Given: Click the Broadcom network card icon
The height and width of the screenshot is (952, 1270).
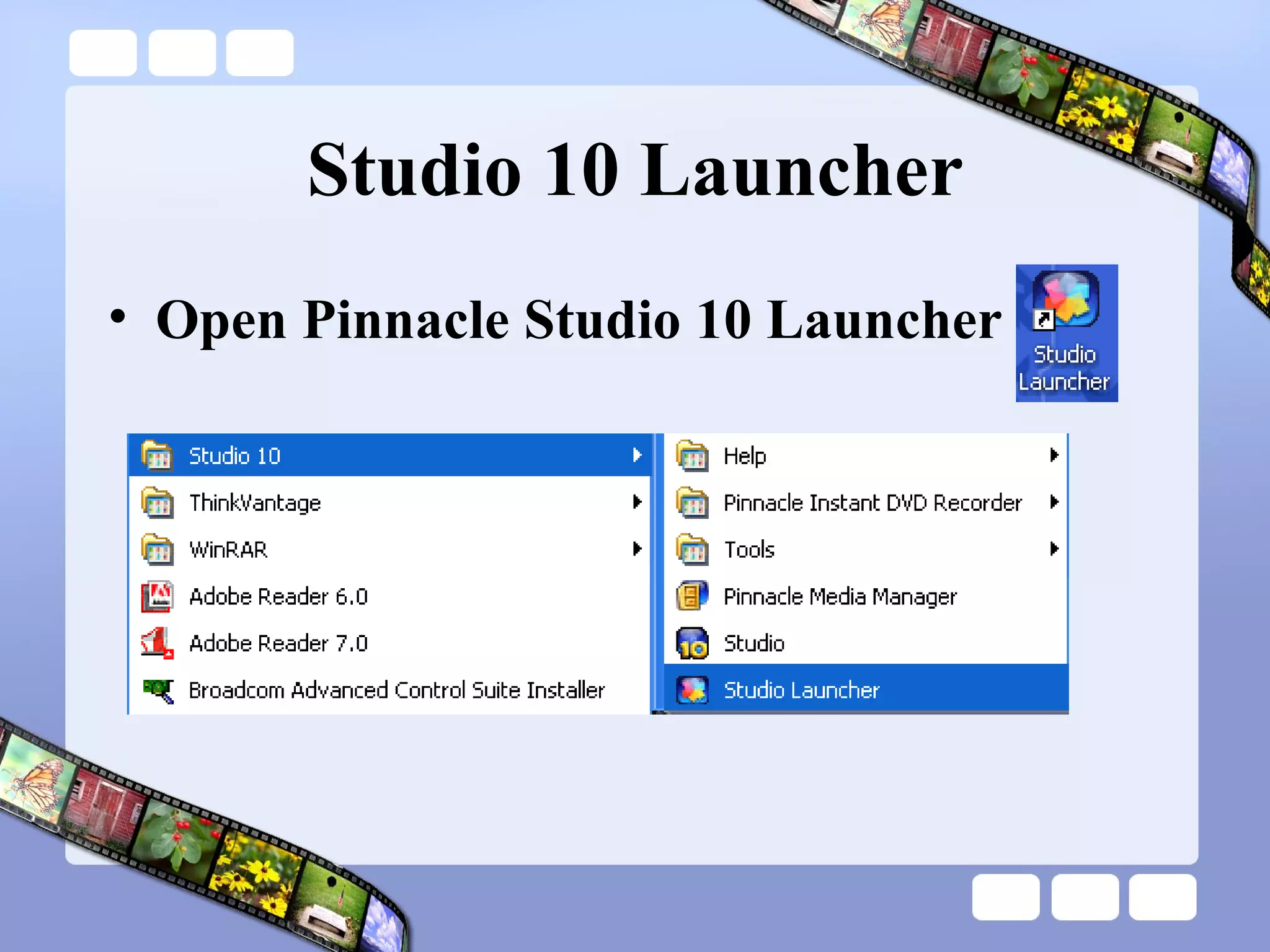Looking at the screenshot, I should (158, 690).
